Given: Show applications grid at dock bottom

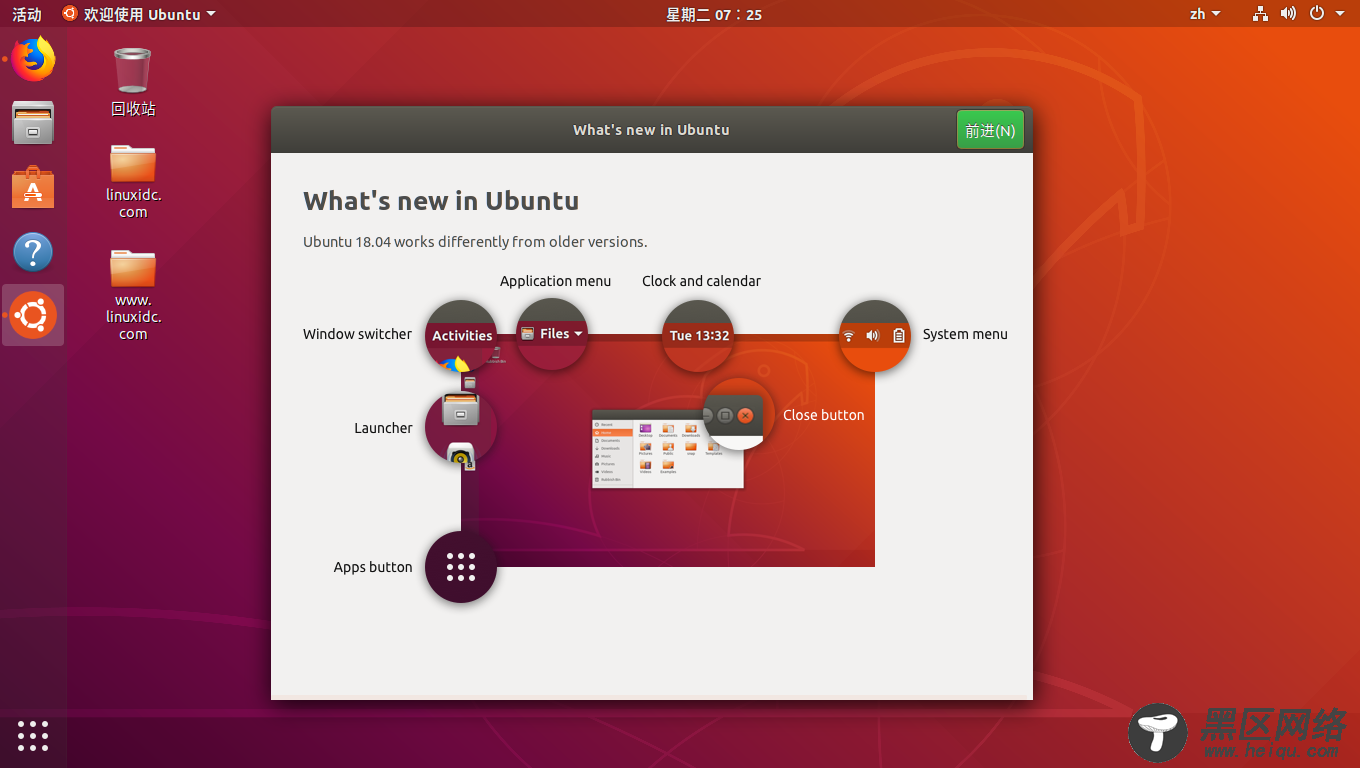Looking at the screenshot, I should click(33, 735).
